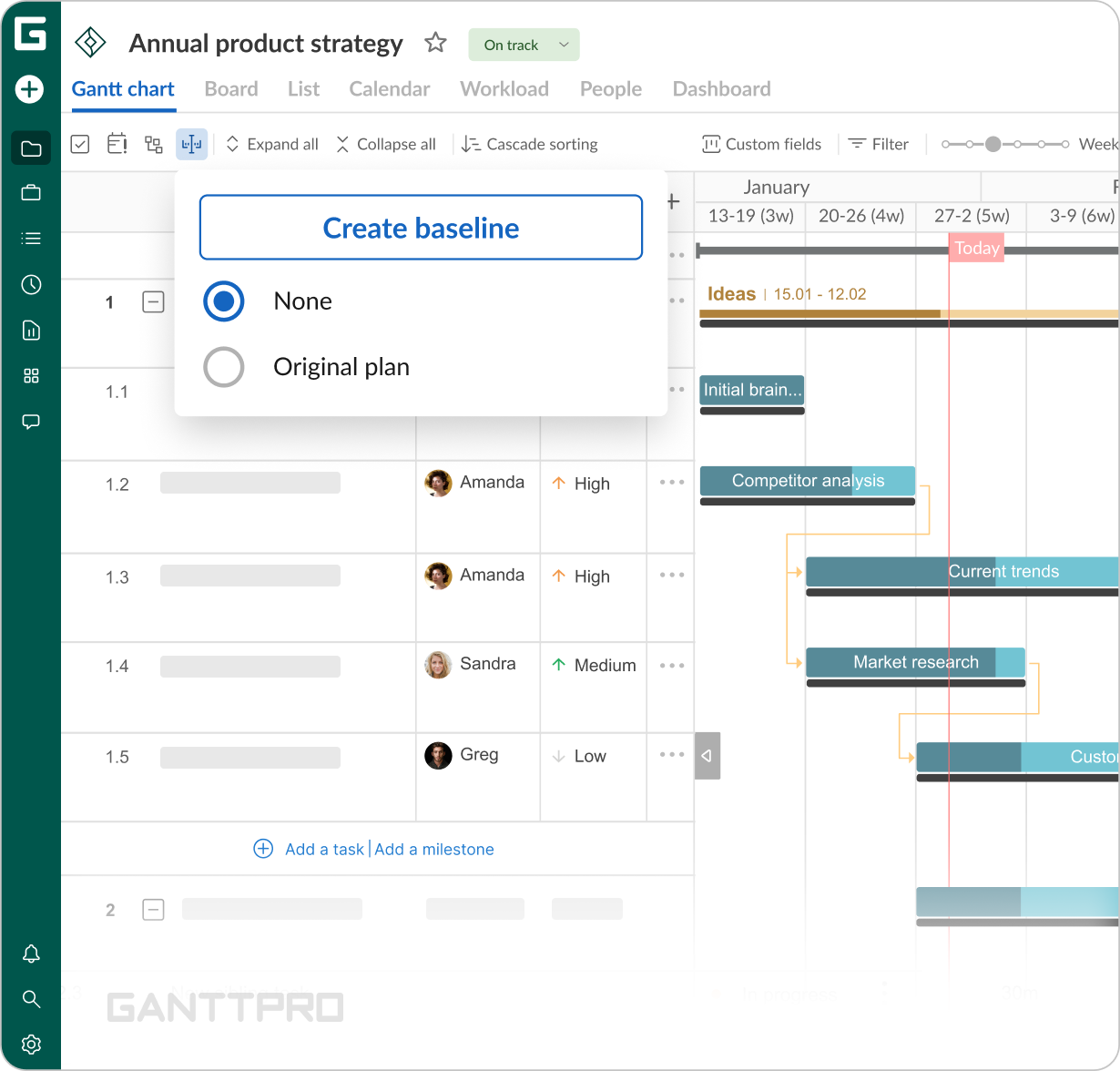
Task: Open the time log clock icon
Action: tap(31, 285)
